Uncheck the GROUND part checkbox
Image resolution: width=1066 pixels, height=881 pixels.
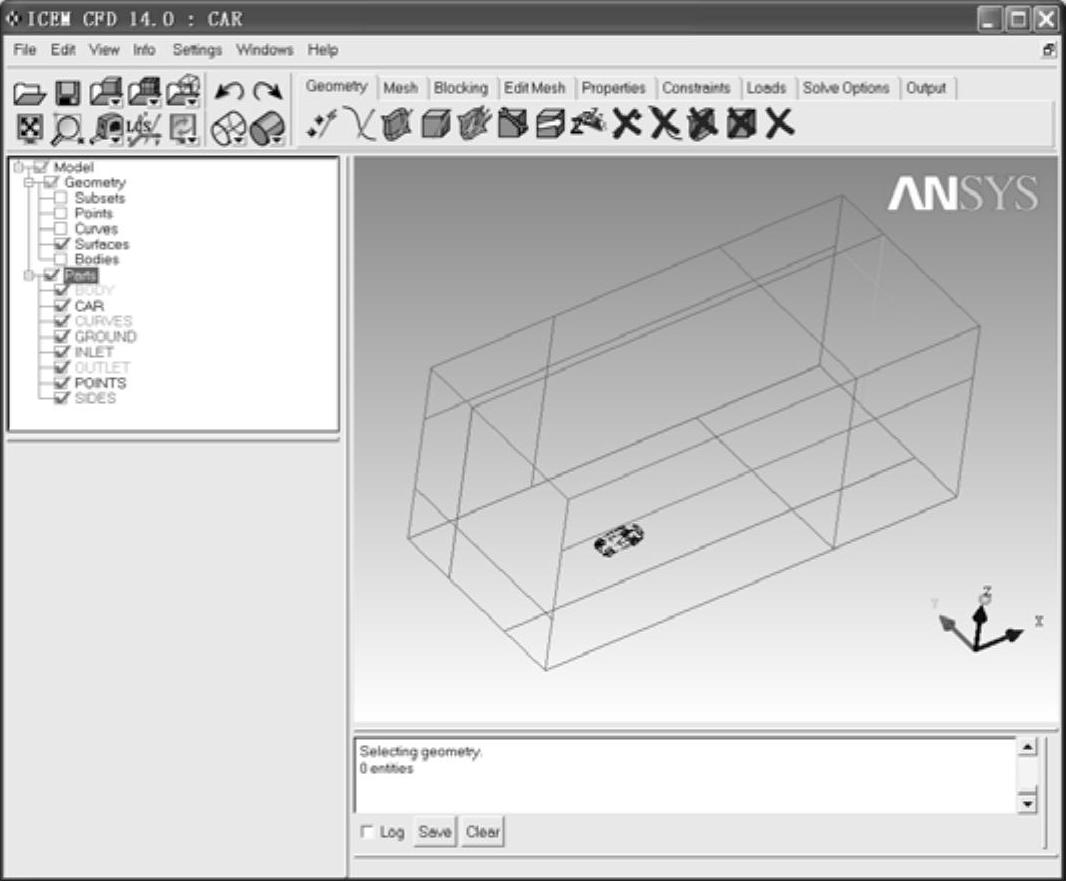(x=62, y=336)
